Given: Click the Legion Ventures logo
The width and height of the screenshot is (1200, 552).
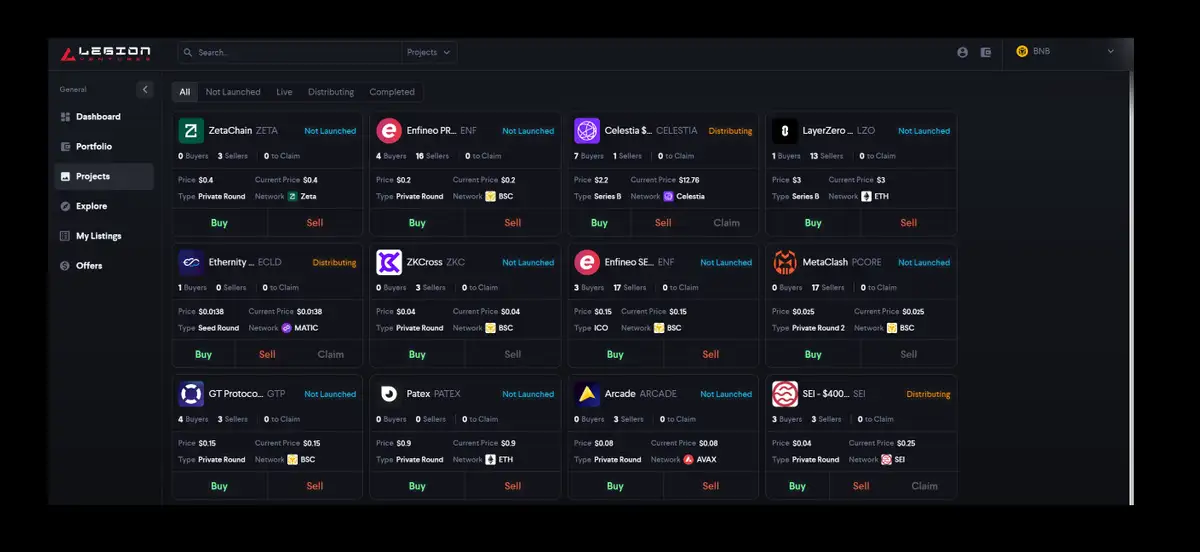Looking at the screenshot, I should point(106,52).
